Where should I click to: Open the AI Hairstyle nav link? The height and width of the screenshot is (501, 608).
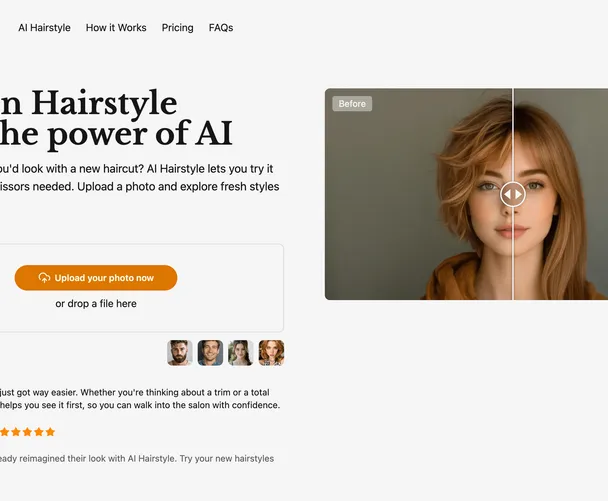click(x=44, y=28)
